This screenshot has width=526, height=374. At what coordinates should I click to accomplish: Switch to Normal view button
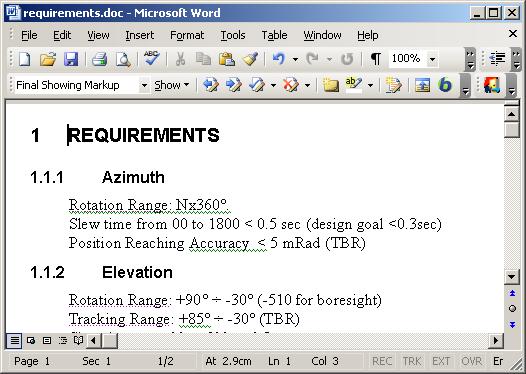pyautogui.click(x=14, y=341)
